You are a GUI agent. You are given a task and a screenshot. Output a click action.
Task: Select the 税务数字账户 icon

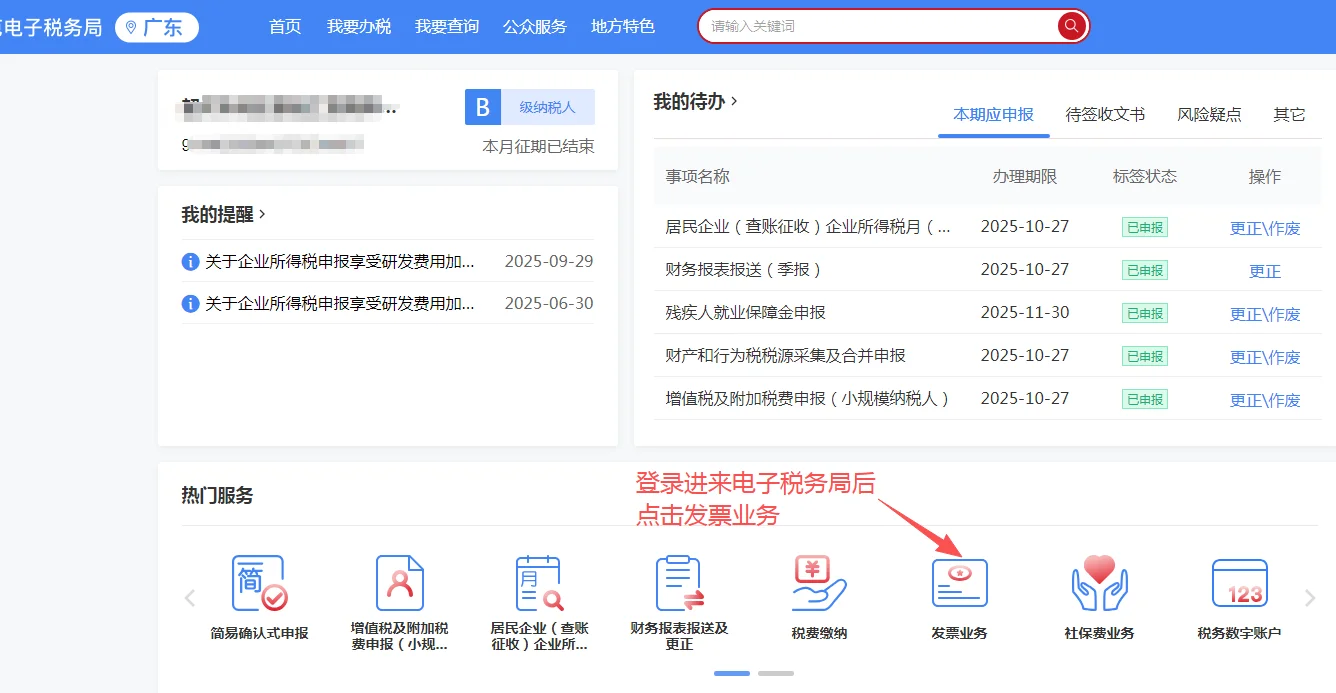1239,582
